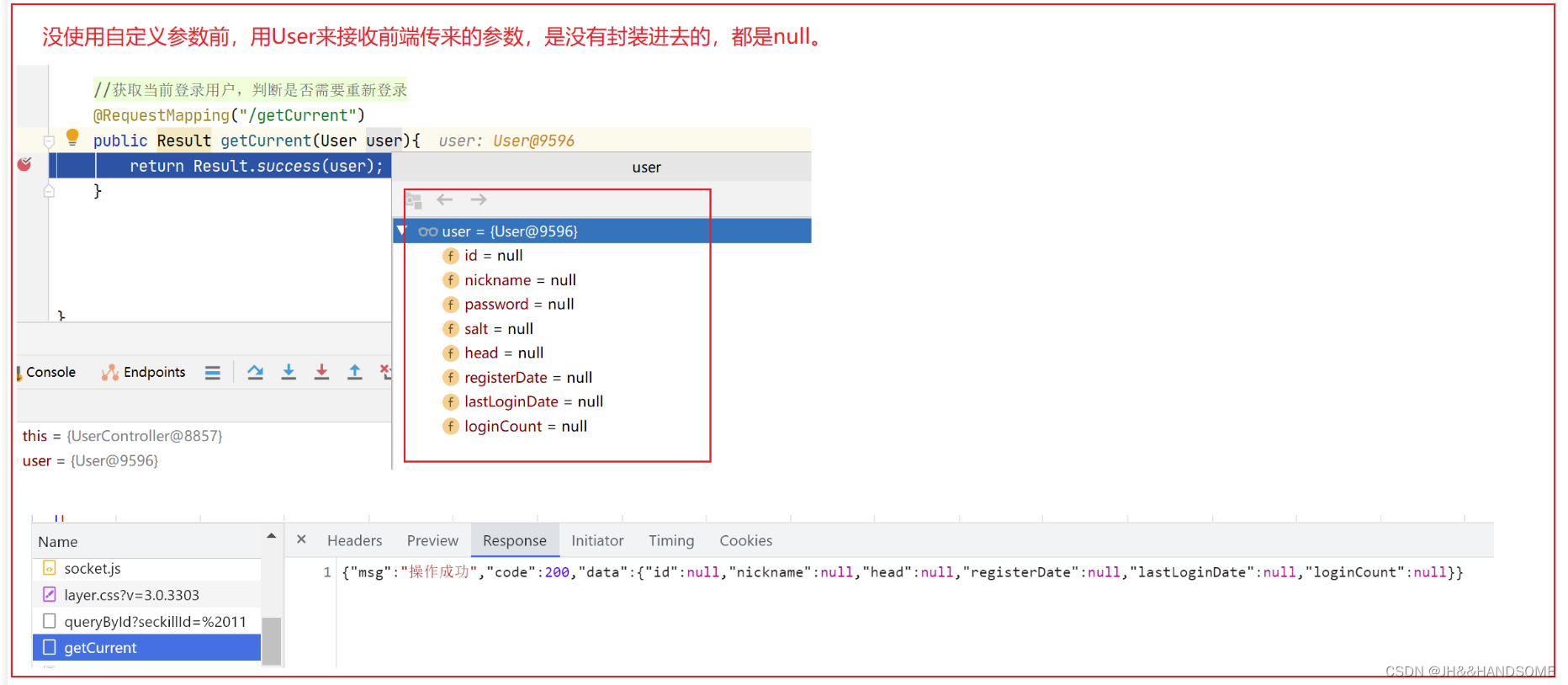The height and width of the screenshot is (685, 1568).
Task: Click the inline hint user: User@9596
Action: pos(506,141)
